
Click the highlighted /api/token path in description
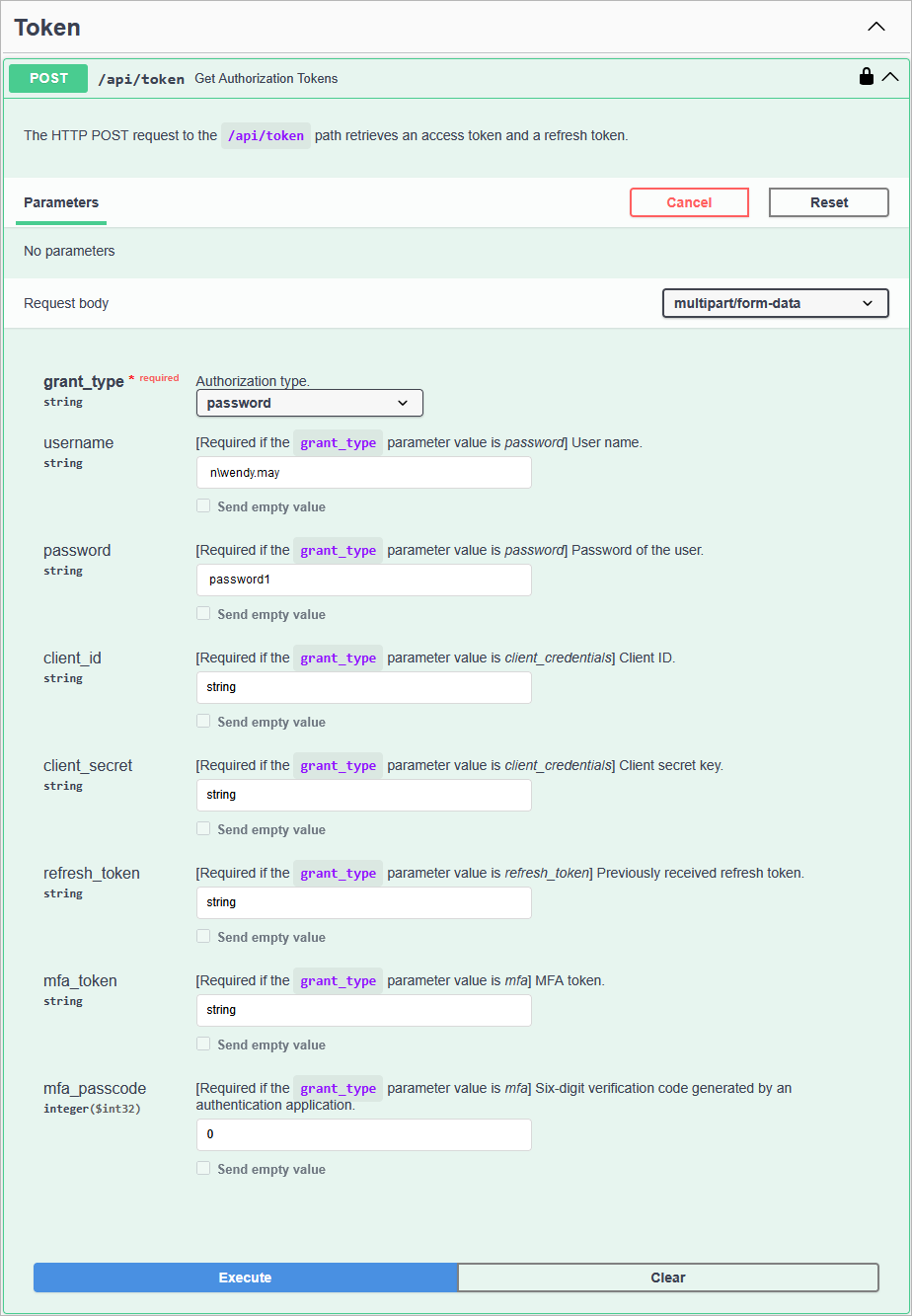(265, 135)
